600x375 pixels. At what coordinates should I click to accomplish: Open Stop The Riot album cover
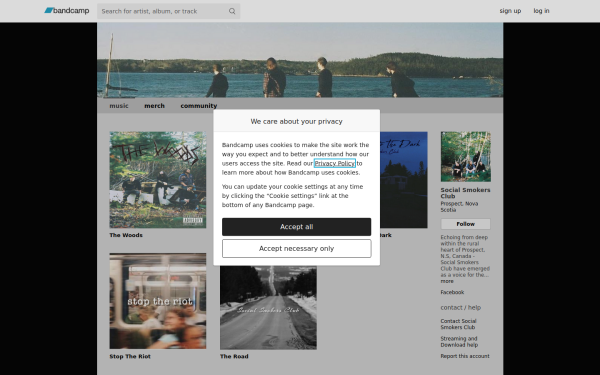click(x=158, y=301)
